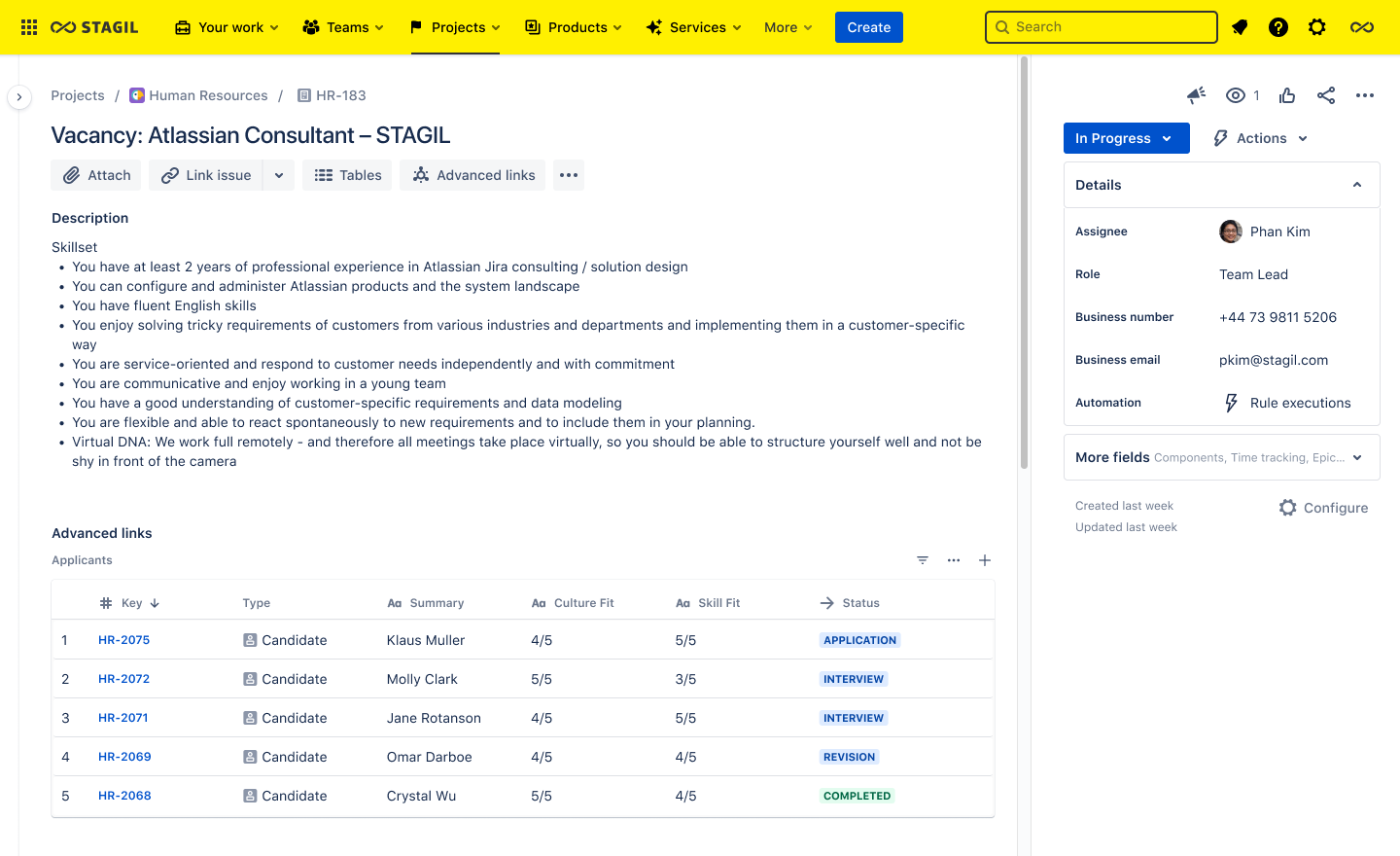Click the Candidate icon in Crystal Wu row
The width and height of the screenshot is (1400, 856).
250,796
